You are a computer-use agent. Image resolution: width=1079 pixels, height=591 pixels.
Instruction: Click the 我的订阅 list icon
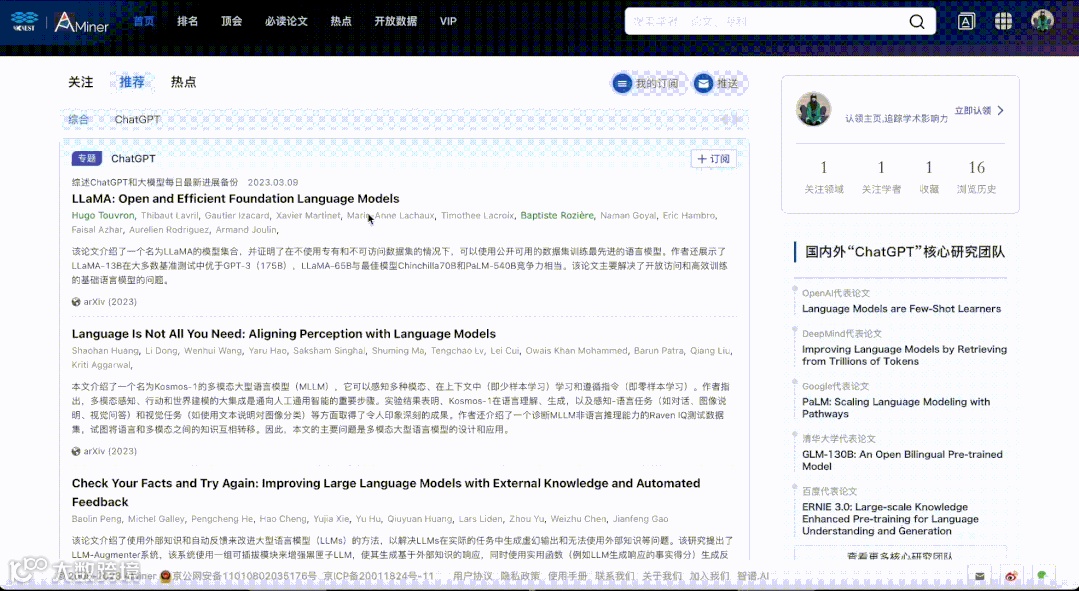[x=622, y=83]
